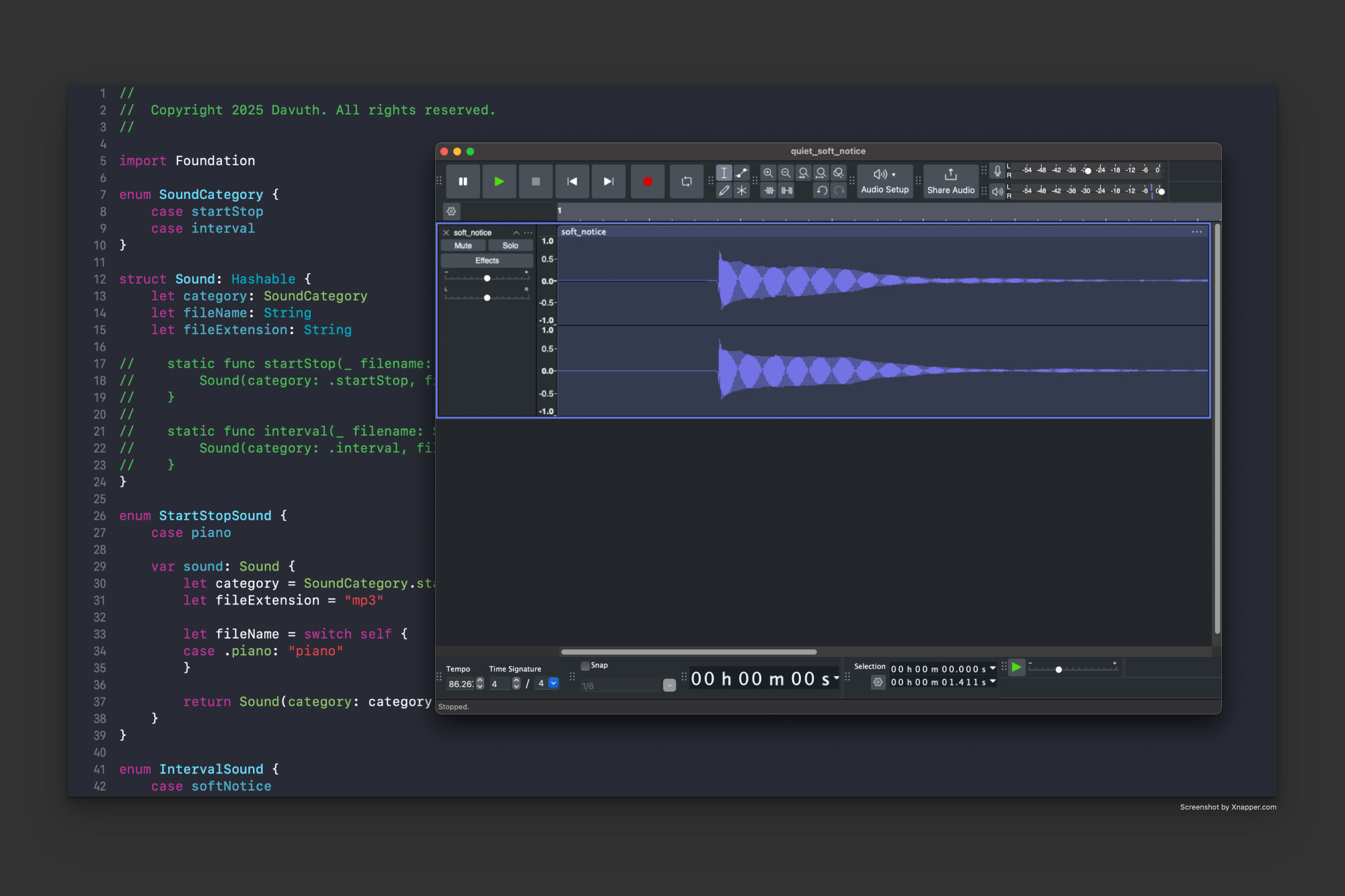1345x896 pixels.
Task: Trim audio outside selection
Action: (x=769, y=190)
